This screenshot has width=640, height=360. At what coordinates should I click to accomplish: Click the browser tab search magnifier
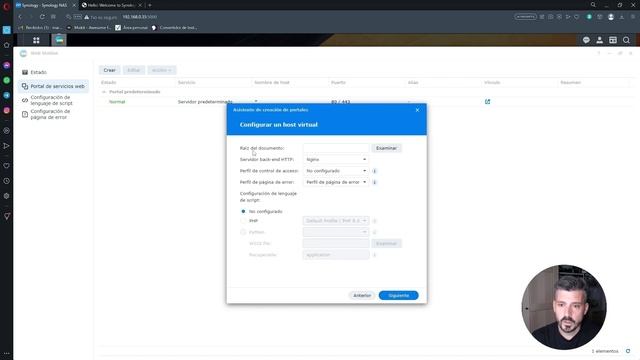[593, 5]
